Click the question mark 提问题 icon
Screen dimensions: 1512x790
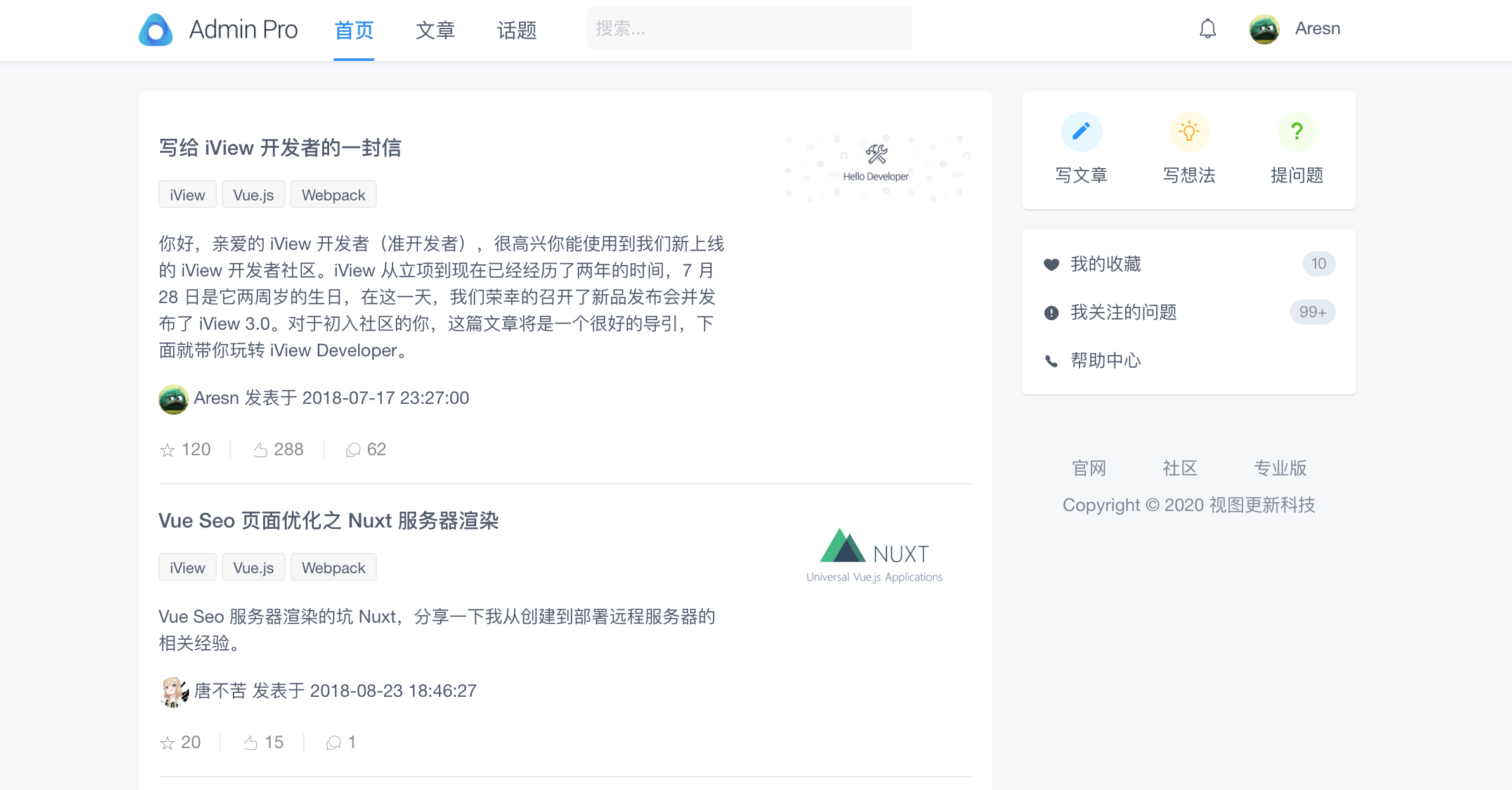pos(1297,132)
